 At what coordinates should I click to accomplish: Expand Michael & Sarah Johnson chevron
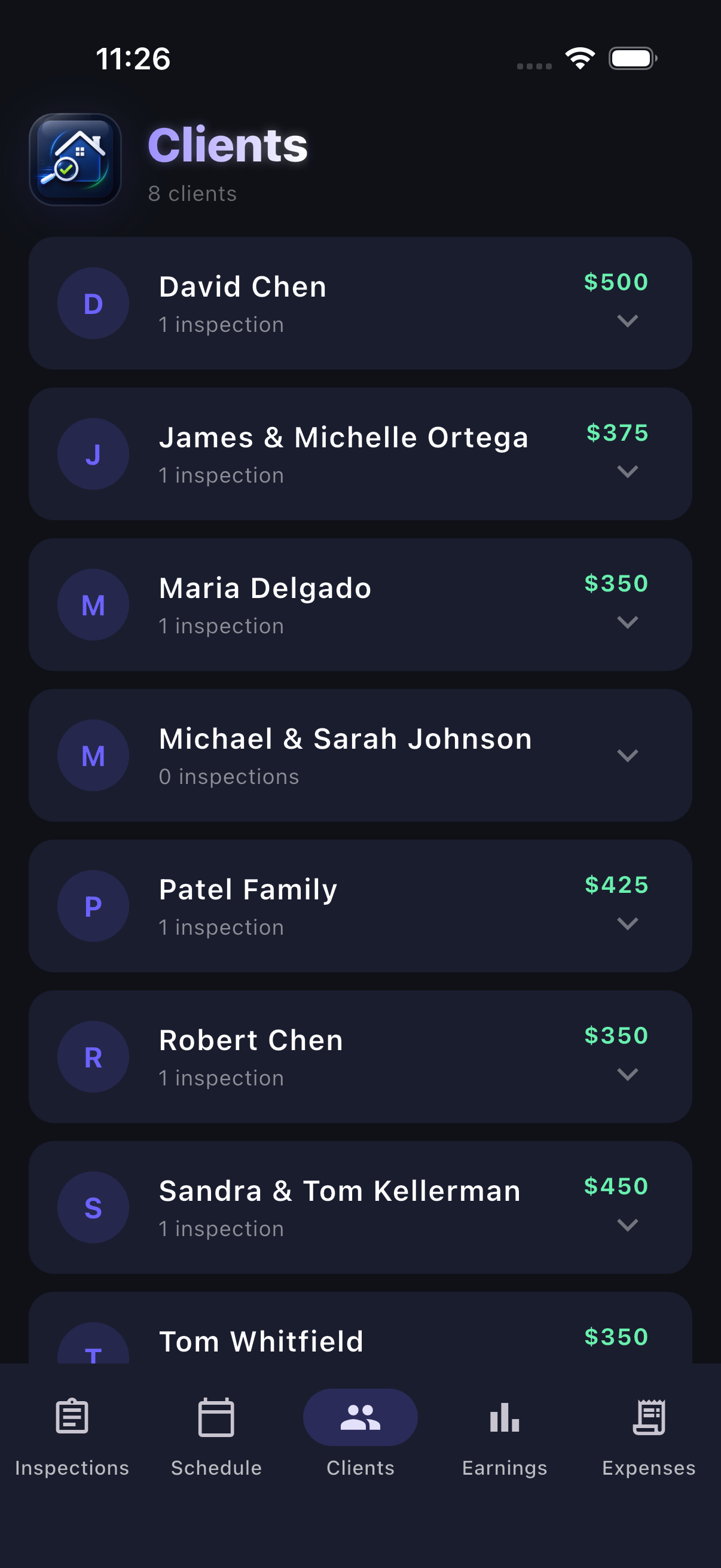(x=627, y=755)
